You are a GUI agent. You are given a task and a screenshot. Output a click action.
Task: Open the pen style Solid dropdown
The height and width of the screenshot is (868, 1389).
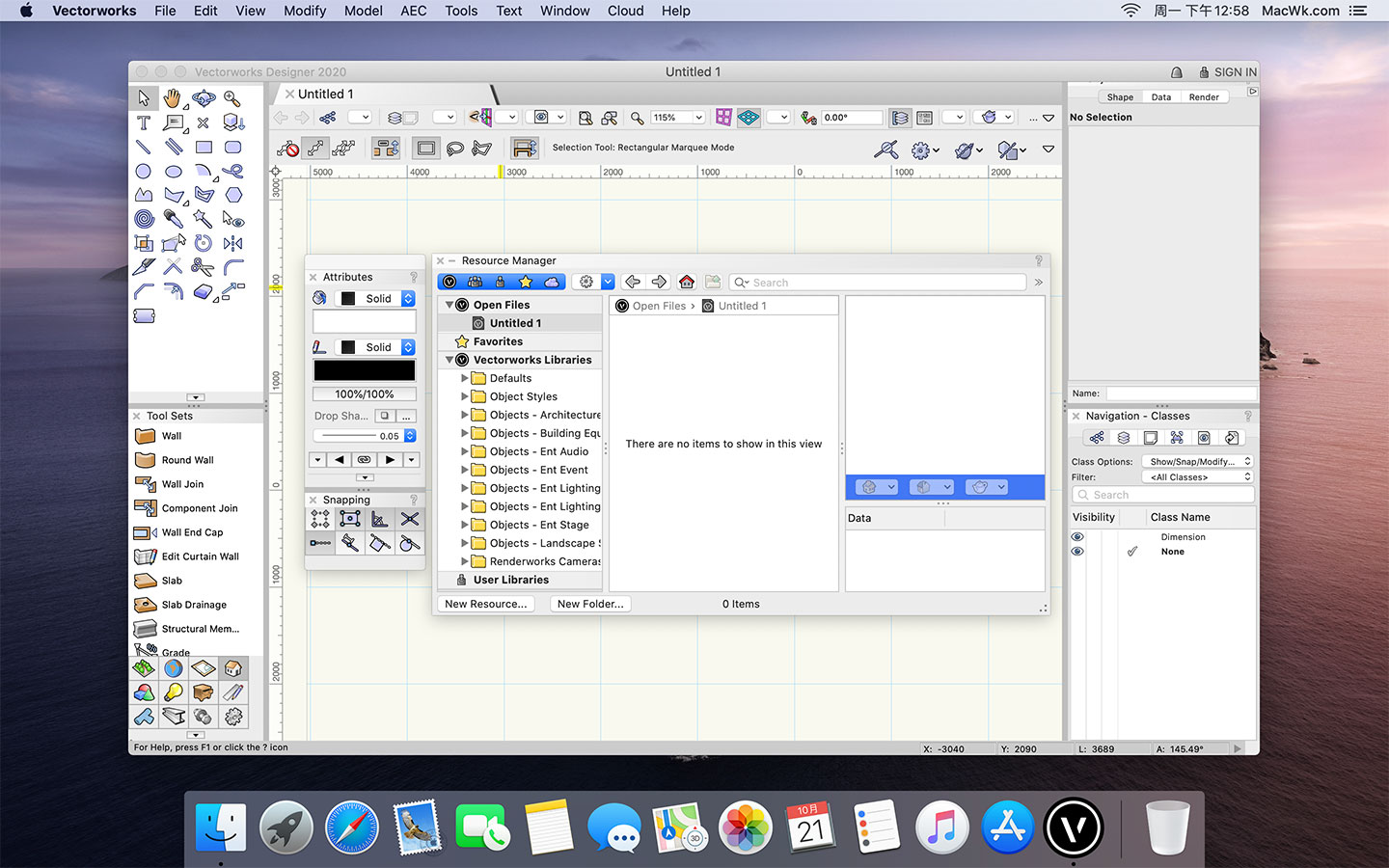[x=376, y=347]
